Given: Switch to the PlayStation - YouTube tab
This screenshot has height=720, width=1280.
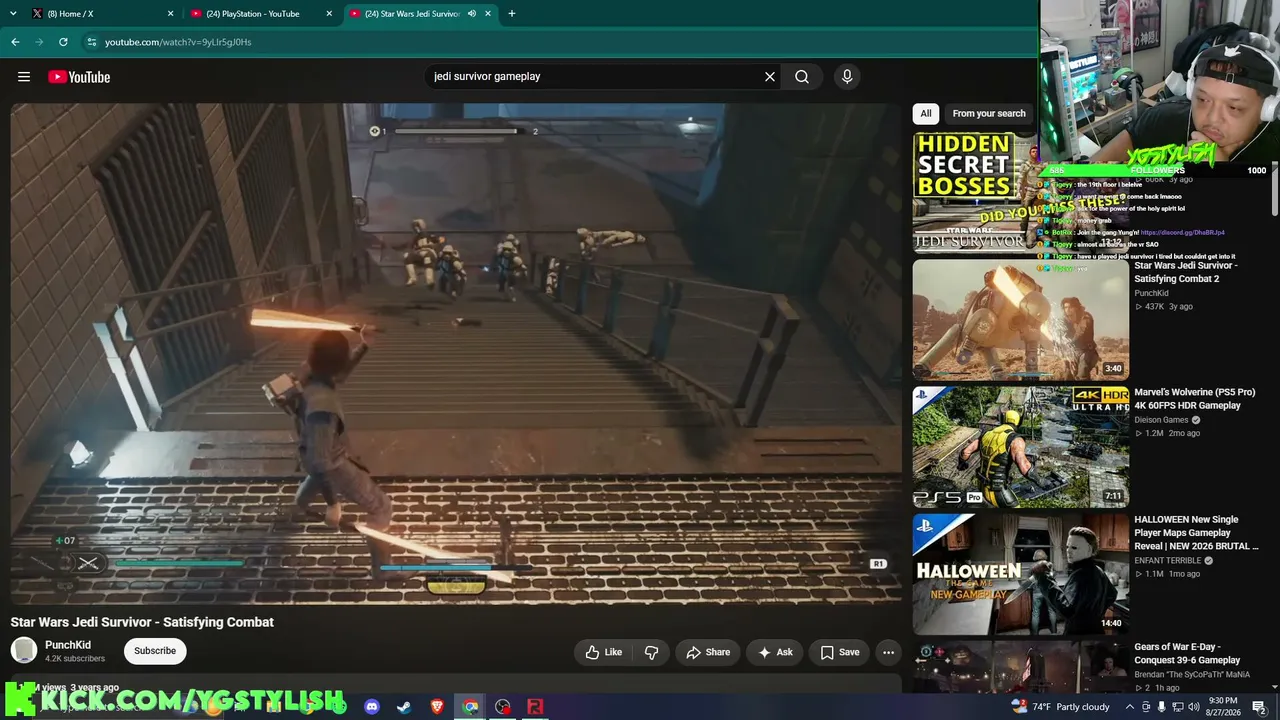Looking at the screenshot, I should (262, 14).
